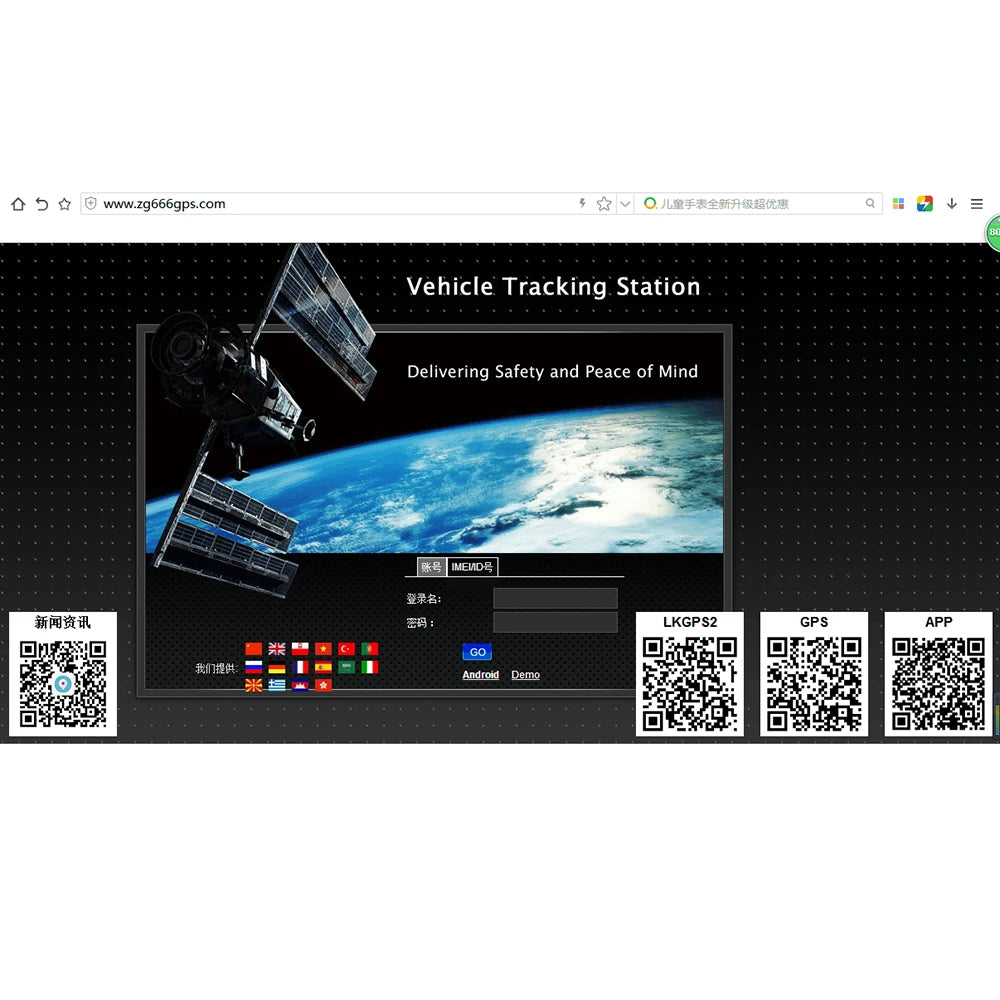Click the star icon beside the back arrow
Screen dimensions: 1000x1000
(64, 204)
